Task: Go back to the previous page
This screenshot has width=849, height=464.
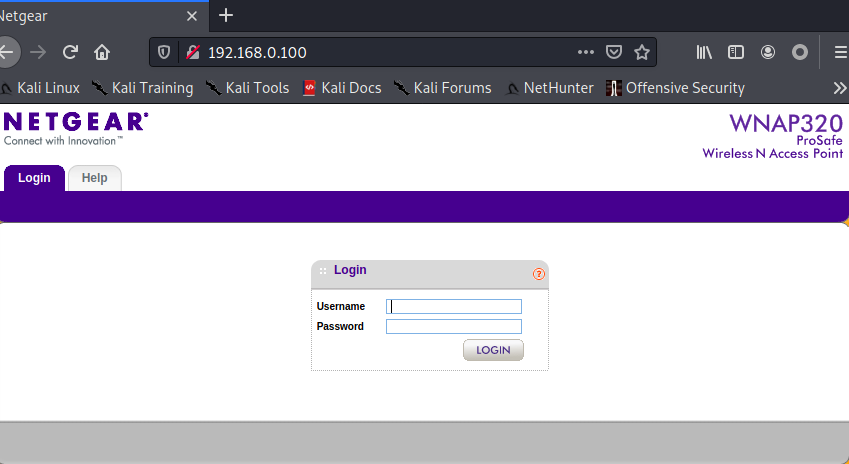Action: click(x=8, y=53)
